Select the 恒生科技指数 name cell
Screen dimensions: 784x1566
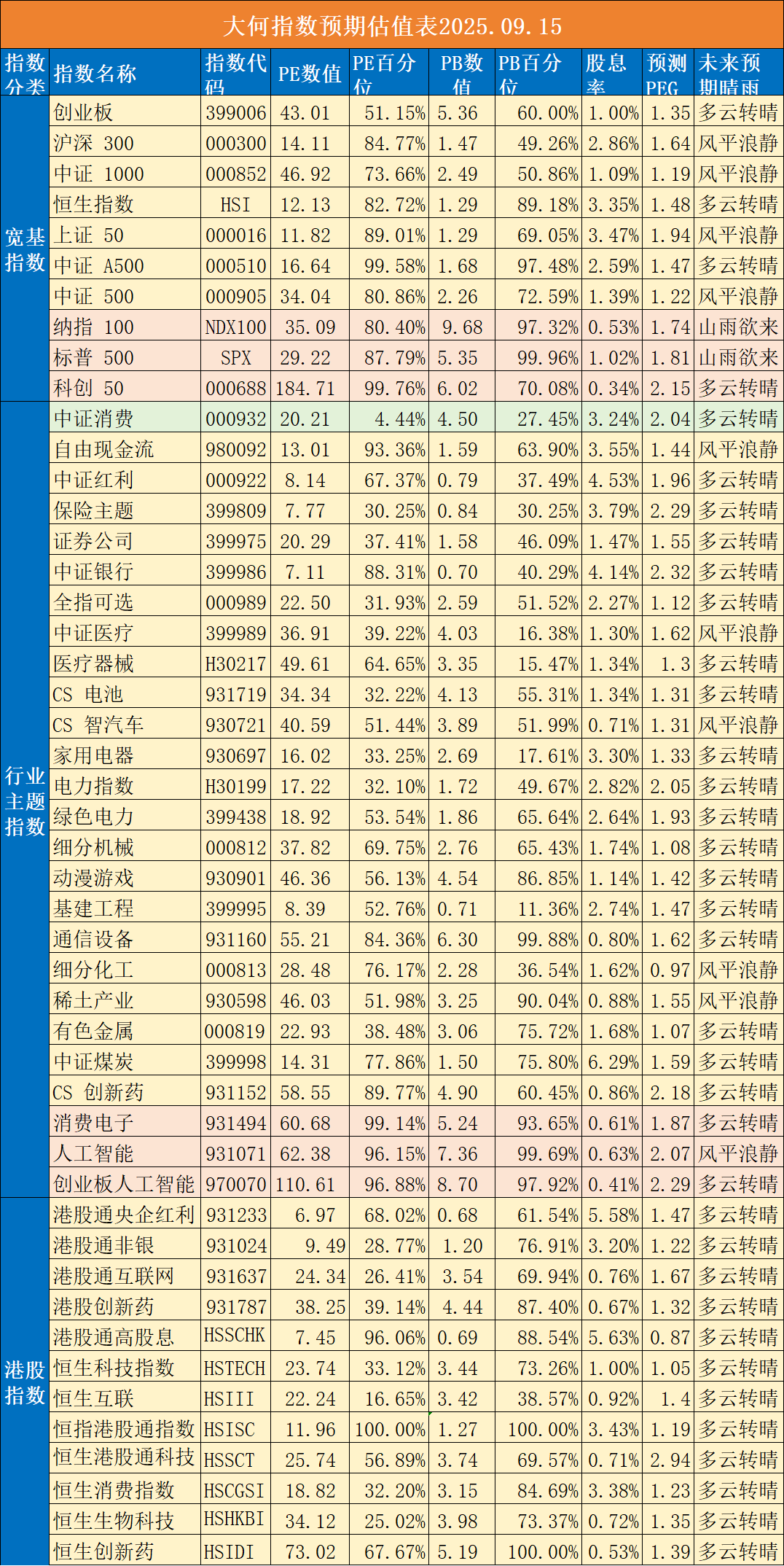point(114,1368)
